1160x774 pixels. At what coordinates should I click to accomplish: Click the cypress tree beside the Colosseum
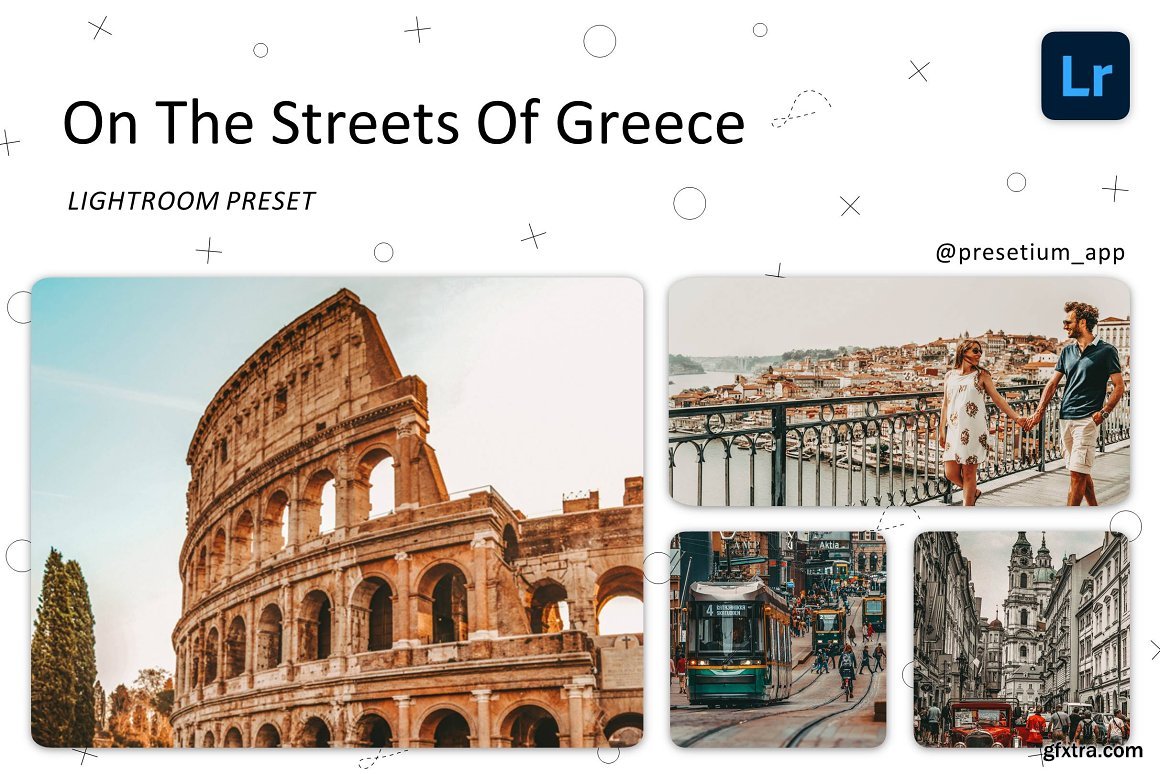click(64, 645)
